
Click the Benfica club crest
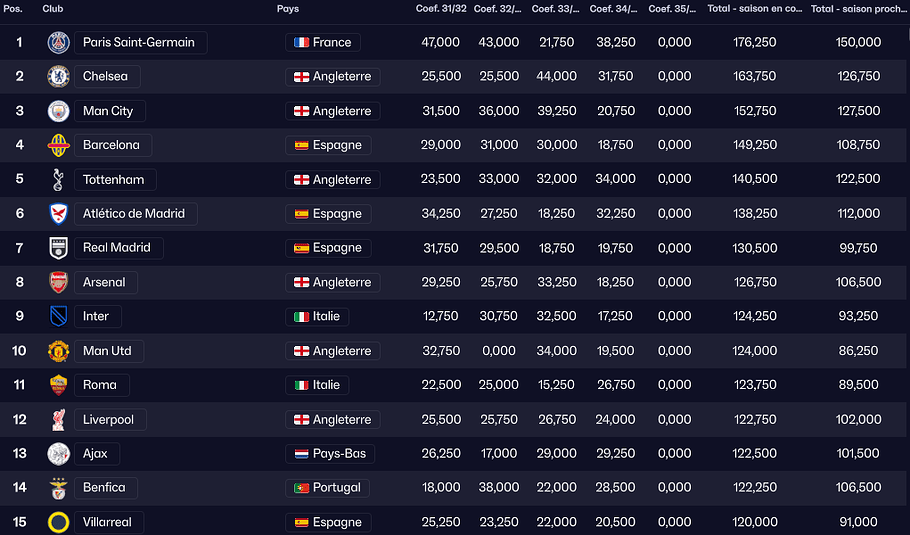58,488
